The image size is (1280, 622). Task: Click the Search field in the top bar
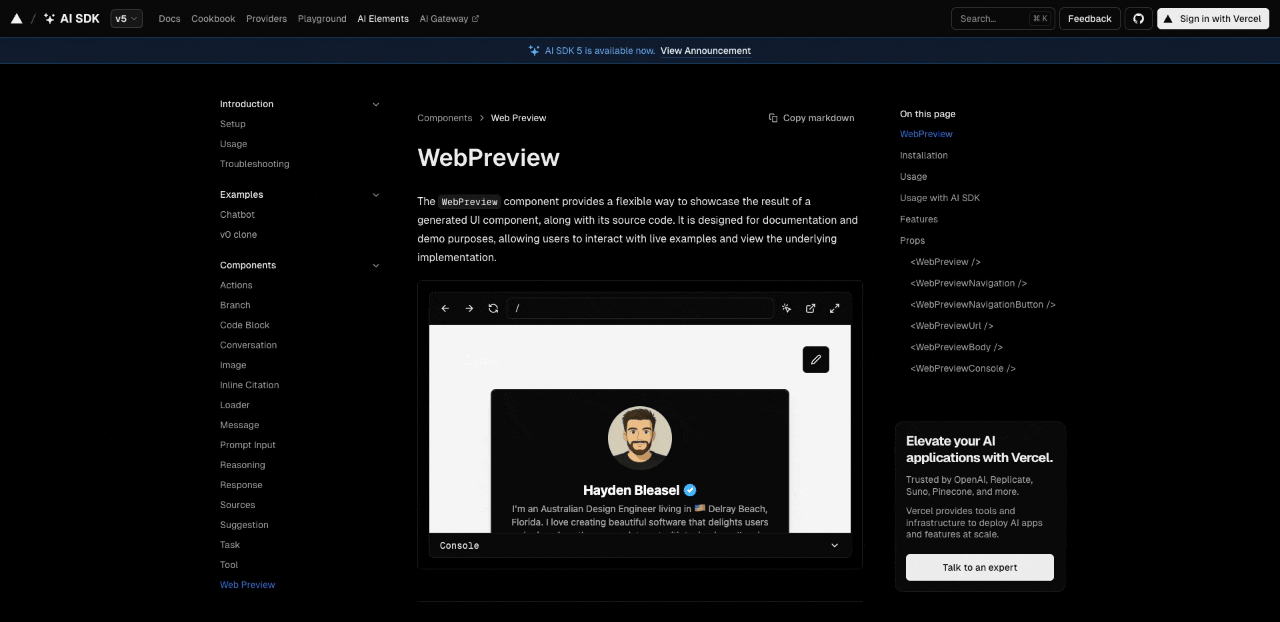(1001, 17)
